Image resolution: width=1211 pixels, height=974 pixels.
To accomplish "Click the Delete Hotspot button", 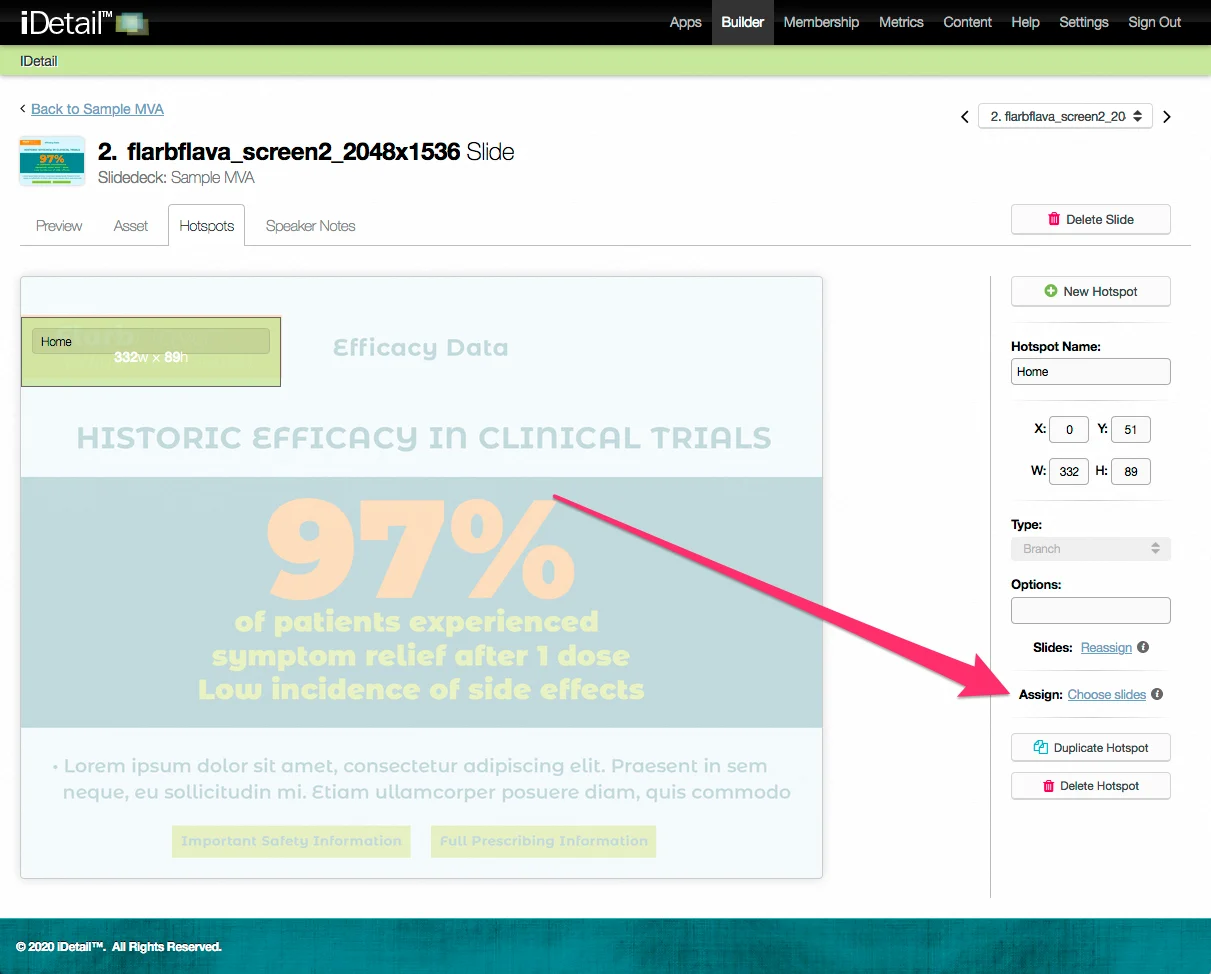I will point(1091,786).
